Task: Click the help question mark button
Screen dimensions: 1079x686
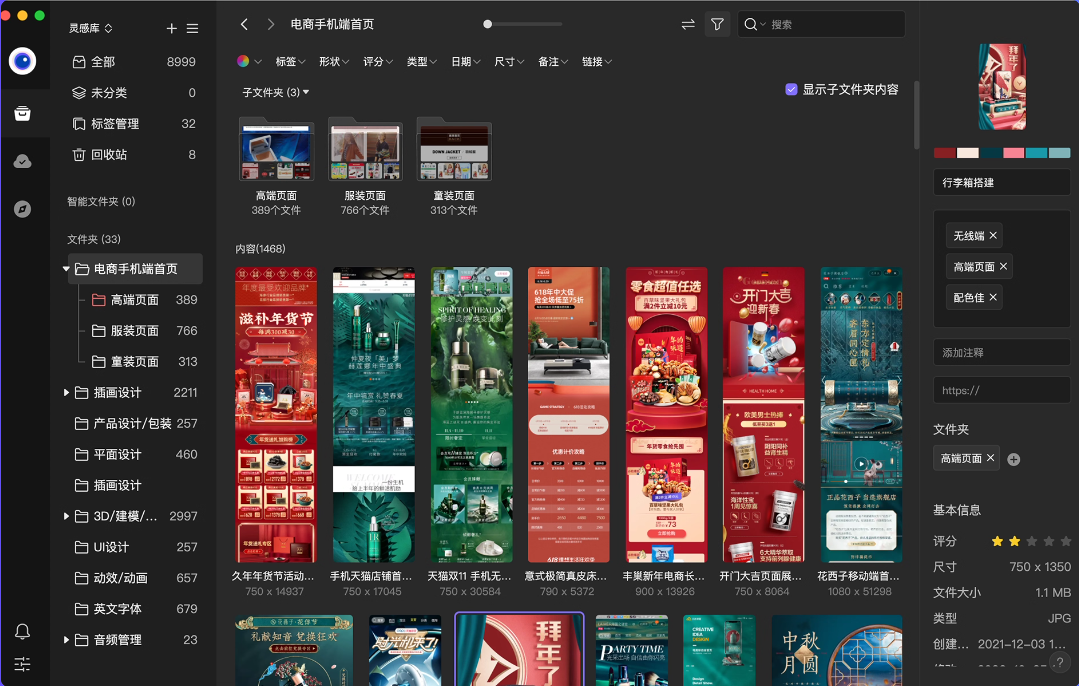Action: click(x=1060, y=662)
